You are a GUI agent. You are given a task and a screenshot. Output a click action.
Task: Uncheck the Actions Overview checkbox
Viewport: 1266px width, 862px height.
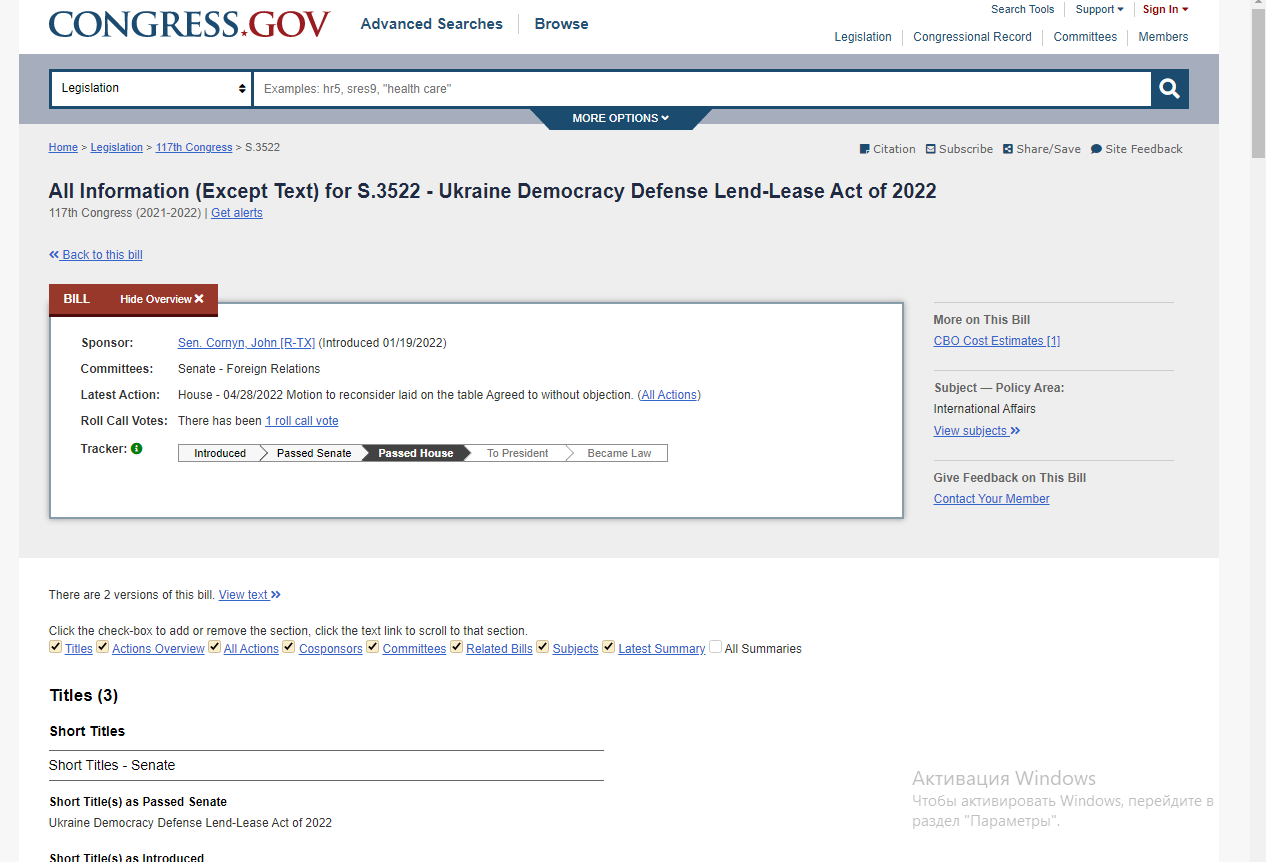coord(102,647)
